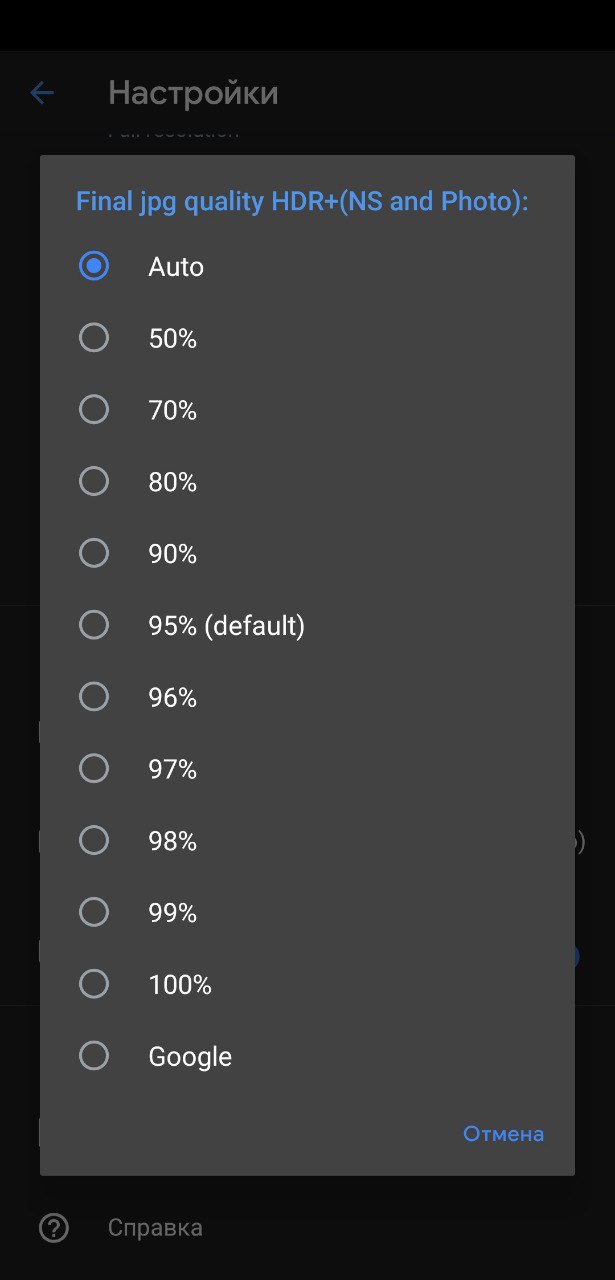
Task: Click the Google label text
Action: 190,1057
